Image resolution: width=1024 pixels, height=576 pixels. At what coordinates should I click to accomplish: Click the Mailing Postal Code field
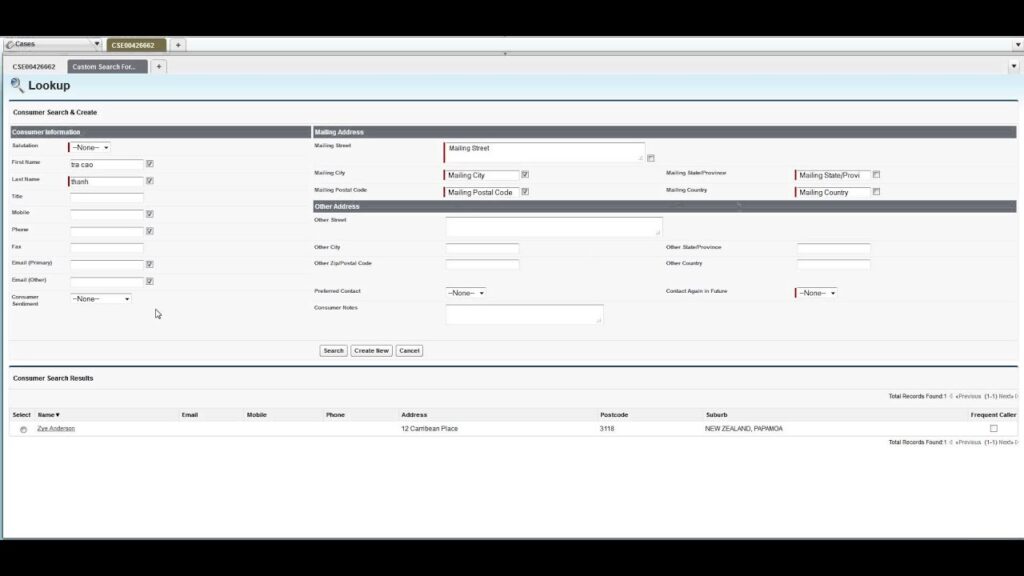pos(482,192)
